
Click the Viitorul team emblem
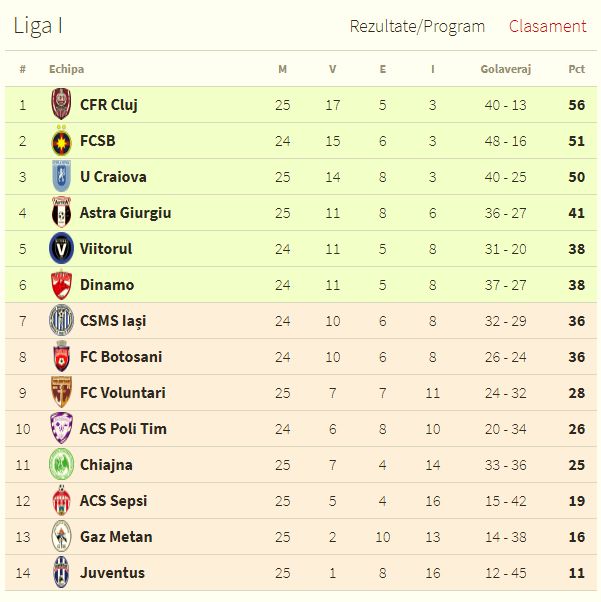61,249
